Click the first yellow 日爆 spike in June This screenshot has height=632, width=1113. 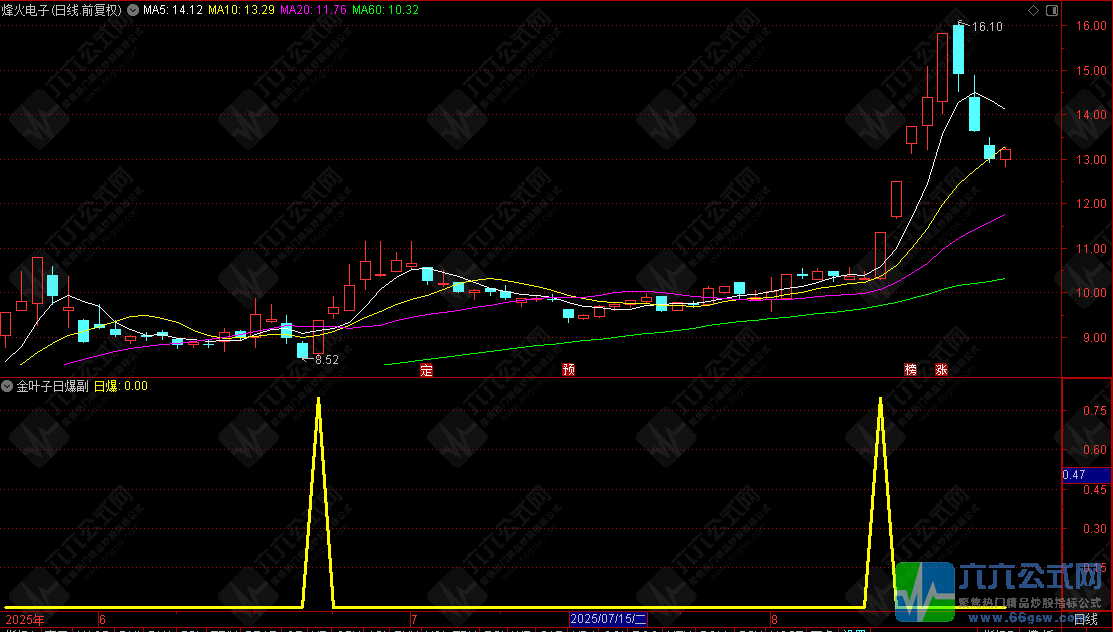(319, 502)
